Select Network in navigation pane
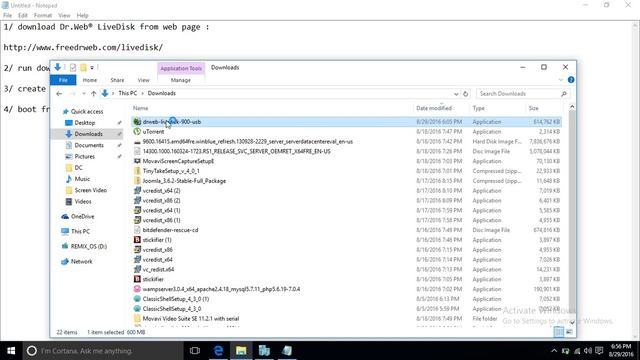Viewport: 640px width, 360px height. (81, 262)
